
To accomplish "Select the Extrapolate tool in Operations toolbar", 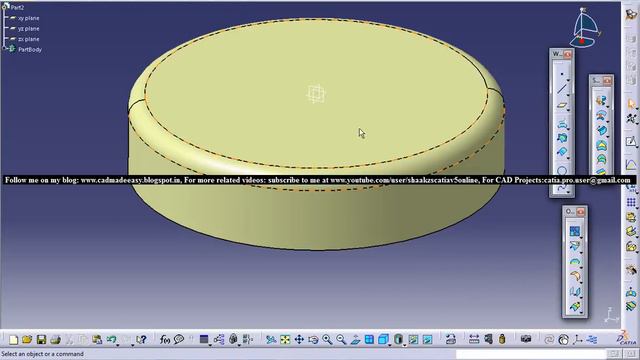I will (574, 306).
